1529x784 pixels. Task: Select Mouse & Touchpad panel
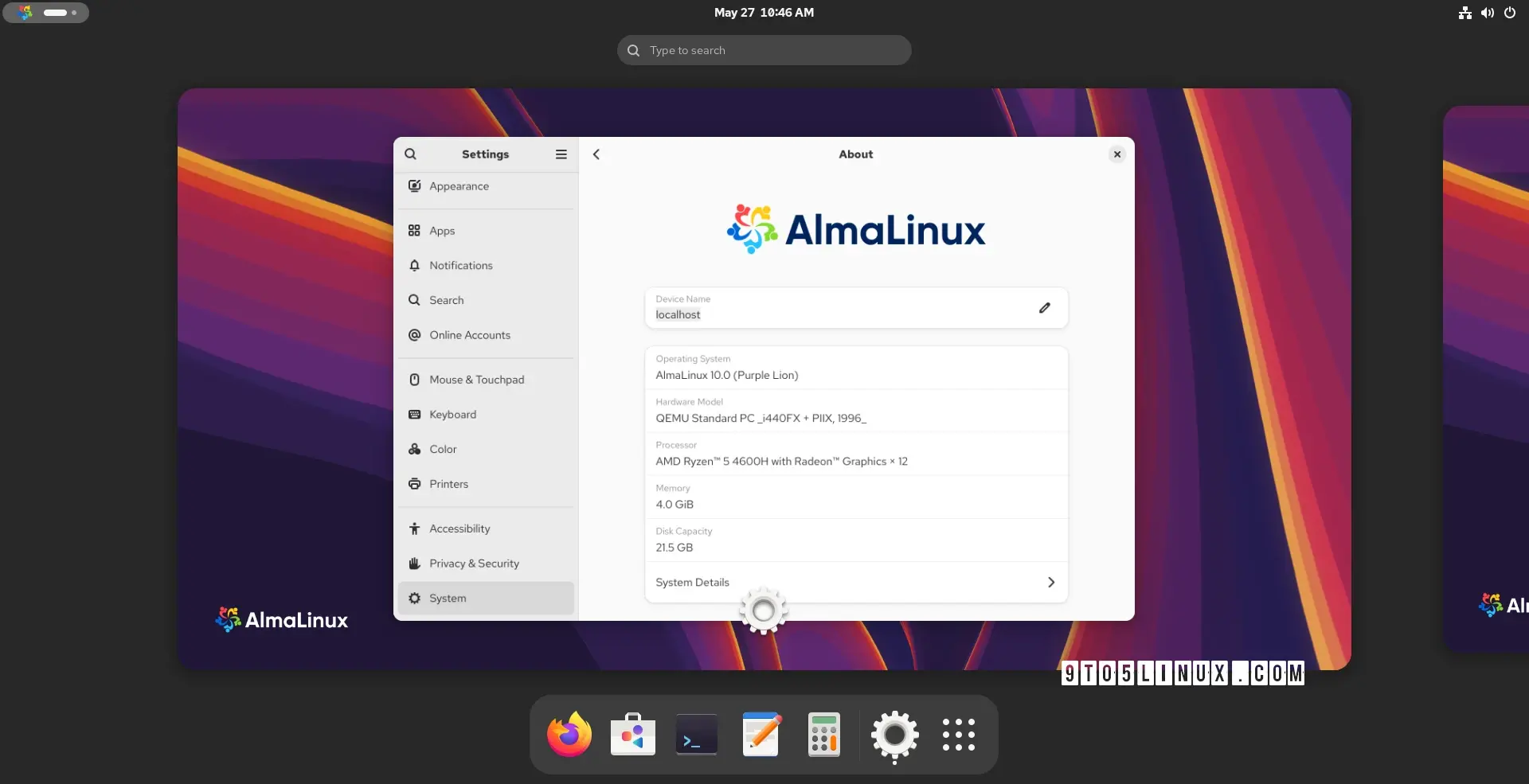click(486, 380)
